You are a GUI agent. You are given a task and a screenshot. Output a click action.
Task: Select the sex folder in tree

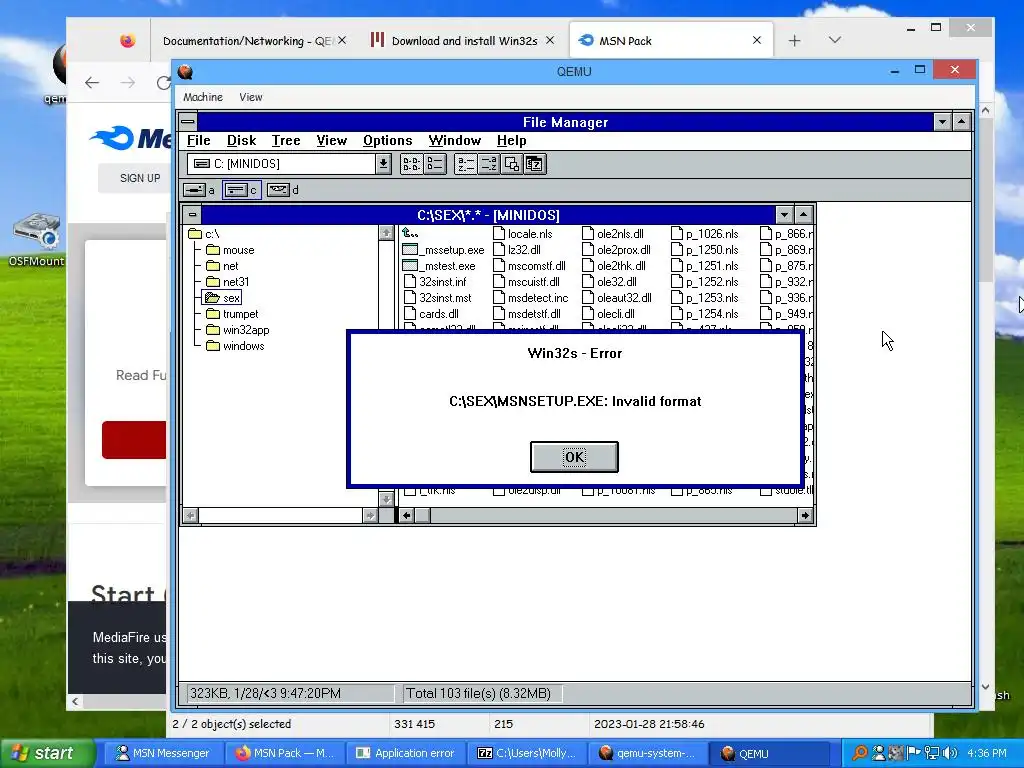223,298
